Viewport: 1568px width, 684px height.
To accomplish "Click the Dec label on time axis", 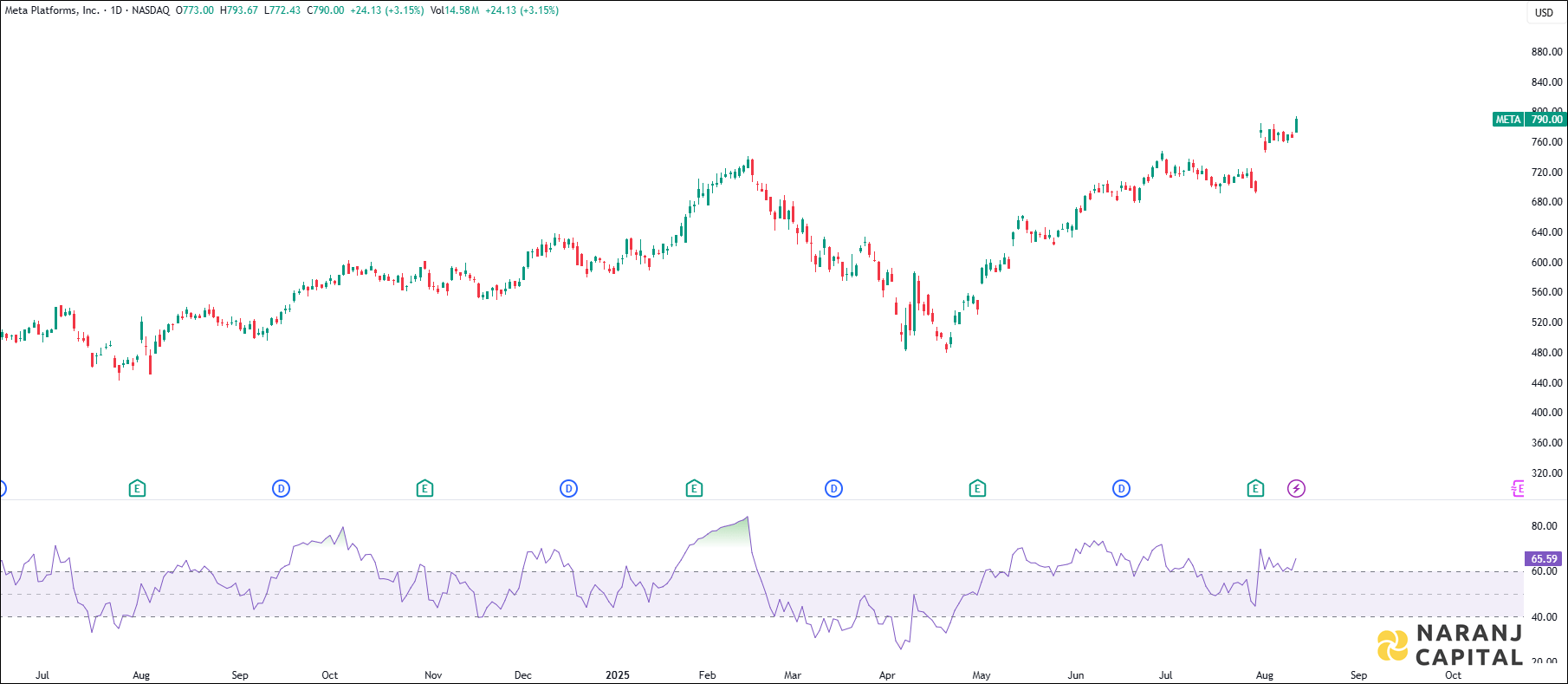I will 523,675.
